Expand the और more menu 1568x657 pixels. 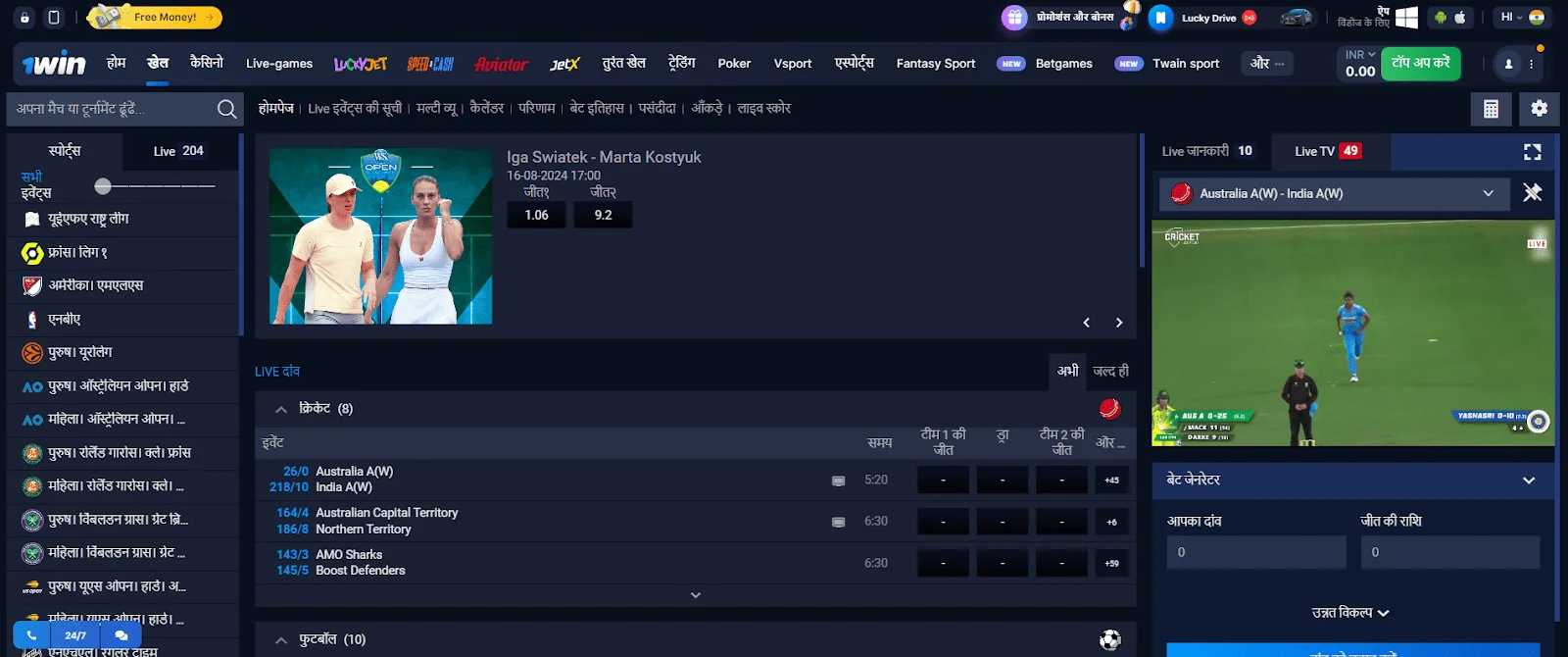point(1267,64)
